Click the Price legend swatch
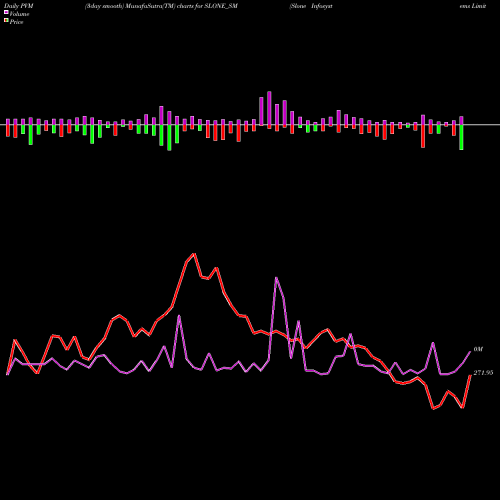 pyautogui.click(x=6, y=21)
